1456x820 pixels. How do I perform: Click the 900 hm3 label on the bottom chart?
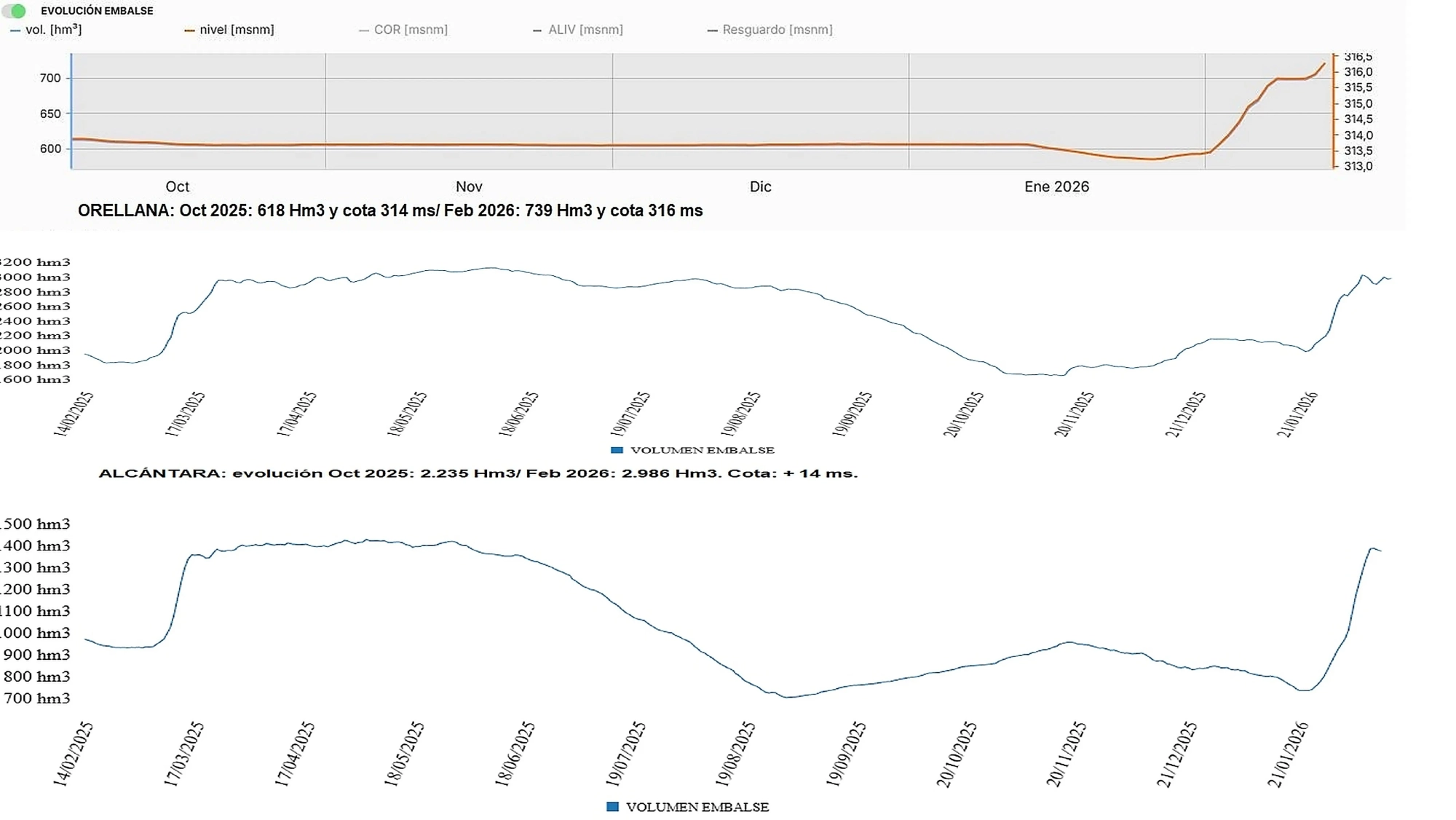[36, 655]
